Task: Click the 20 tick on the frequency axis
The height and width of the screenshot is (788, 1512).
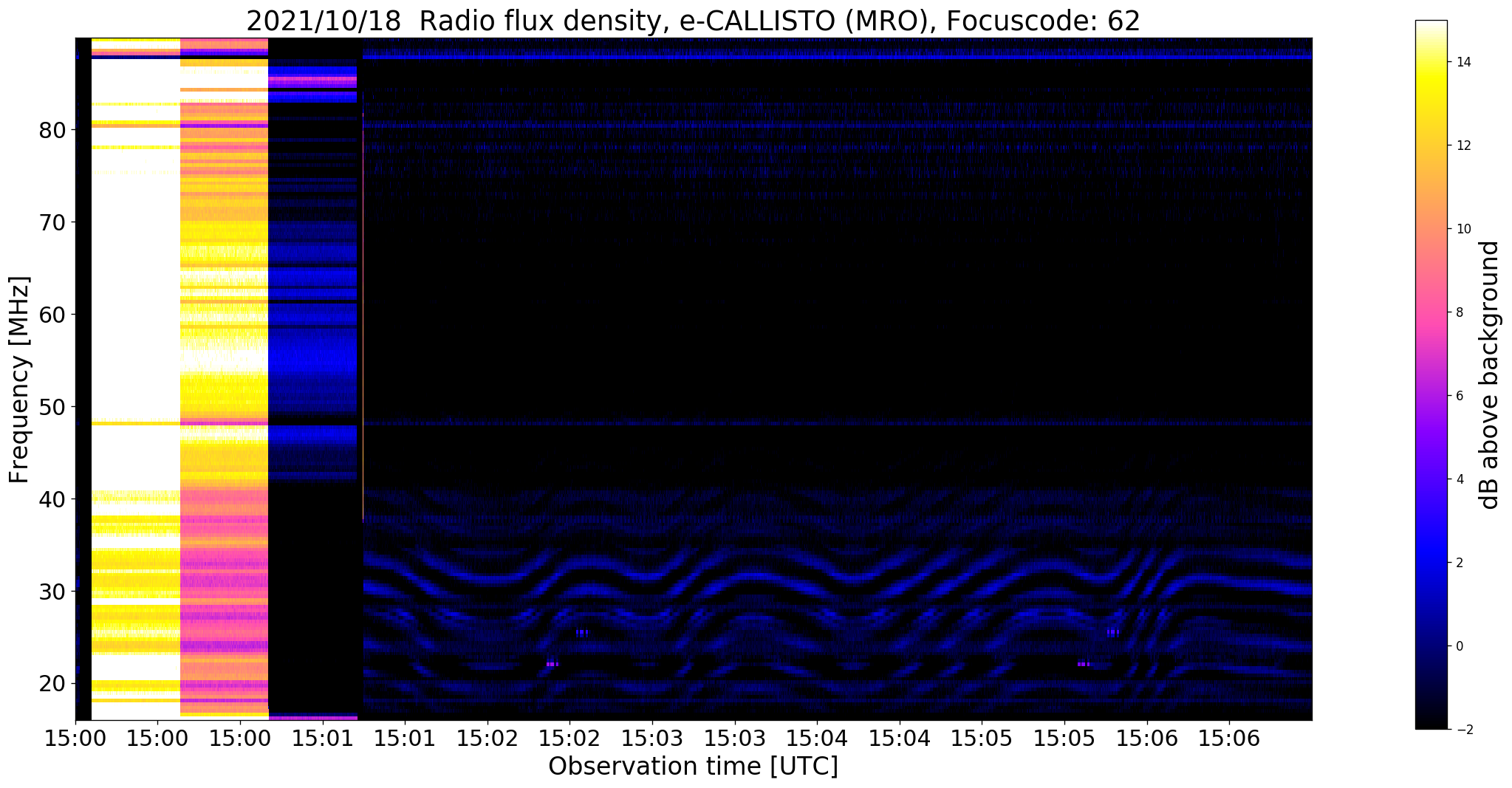Action: click(x=54, y=684)
